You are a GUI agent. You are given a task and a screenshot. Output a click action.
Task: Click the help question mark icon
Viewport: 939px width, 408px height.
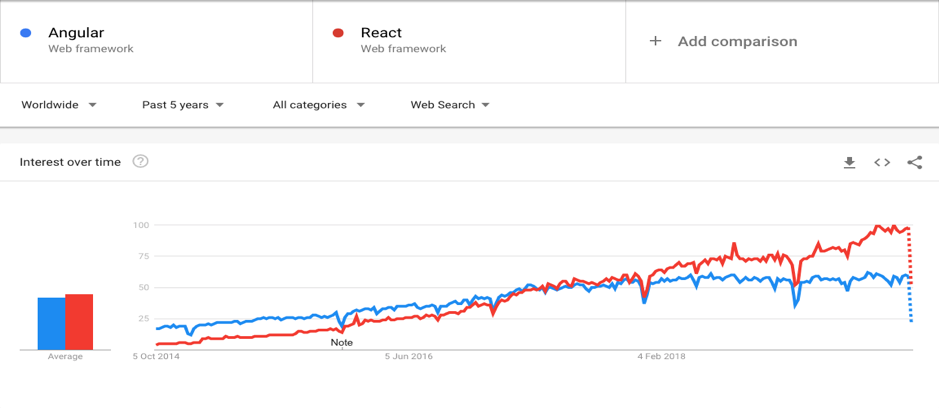click(x=141, y=162)
